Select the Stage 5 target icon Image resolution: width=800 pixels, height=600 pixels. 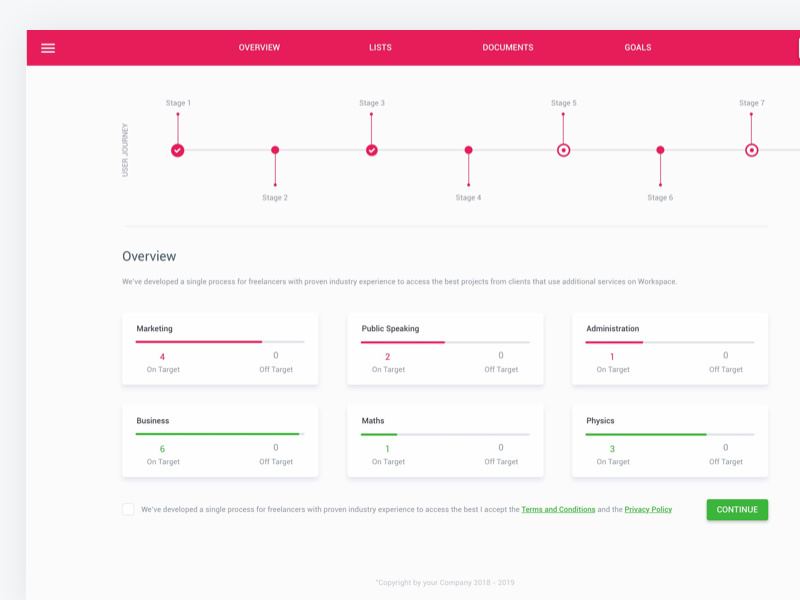click(563, 151)
